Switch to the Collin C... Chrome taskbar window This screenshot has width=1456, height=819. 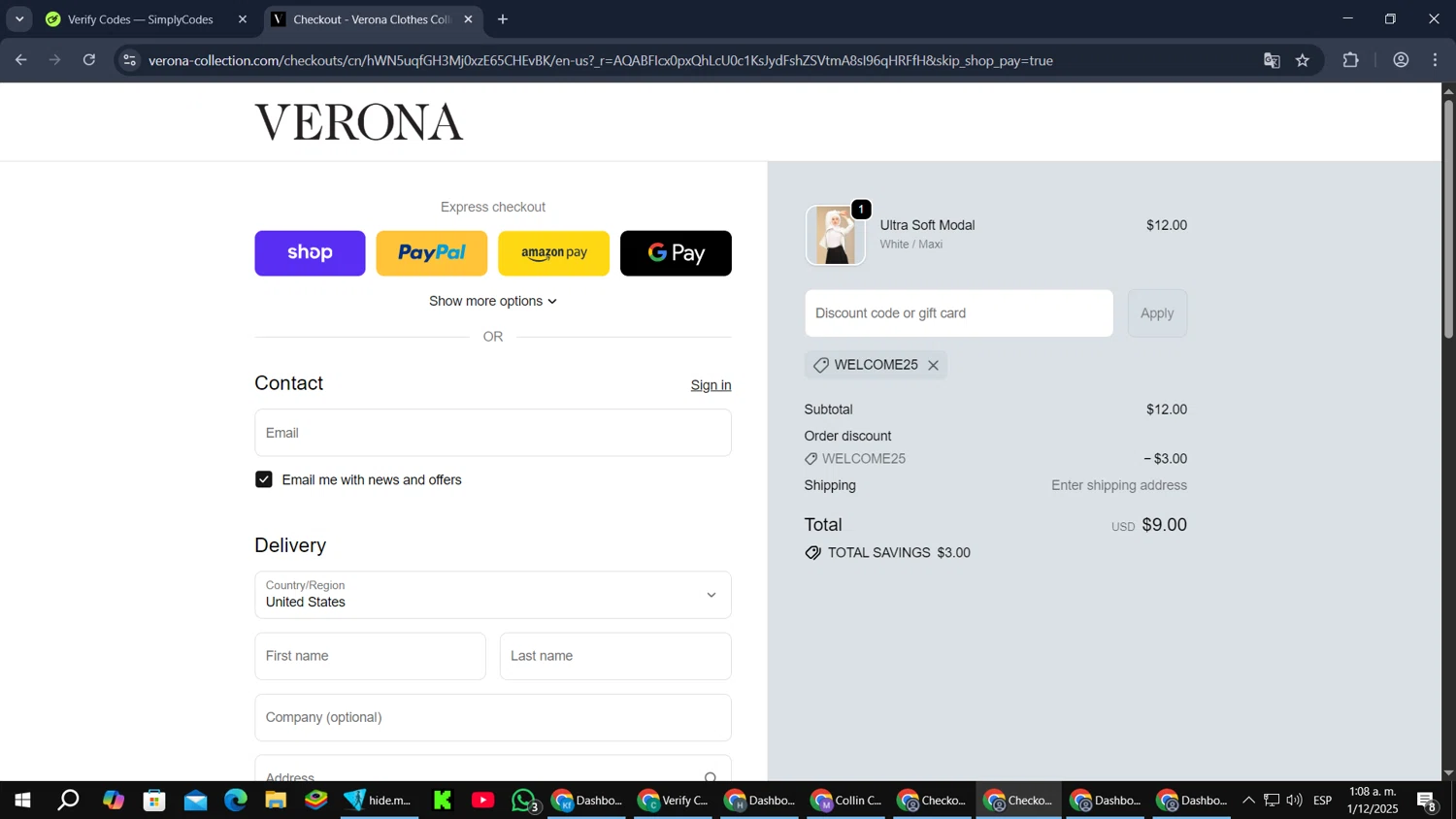click(847, 801)
